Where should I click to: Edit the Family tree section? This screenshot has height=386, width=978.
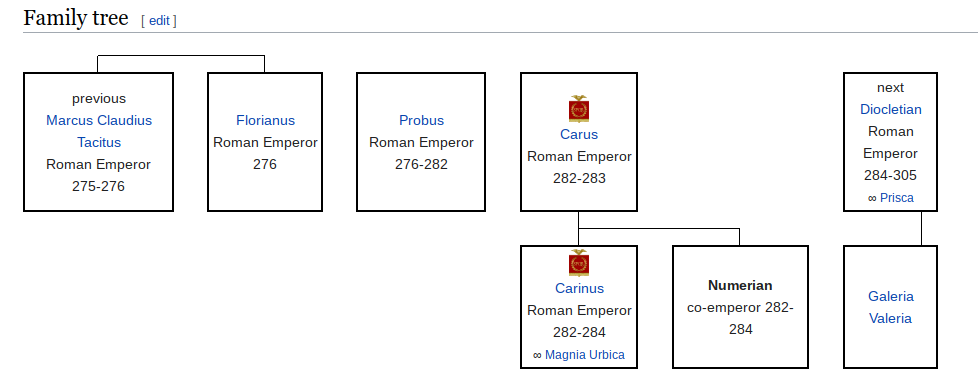tap(159, 21)
